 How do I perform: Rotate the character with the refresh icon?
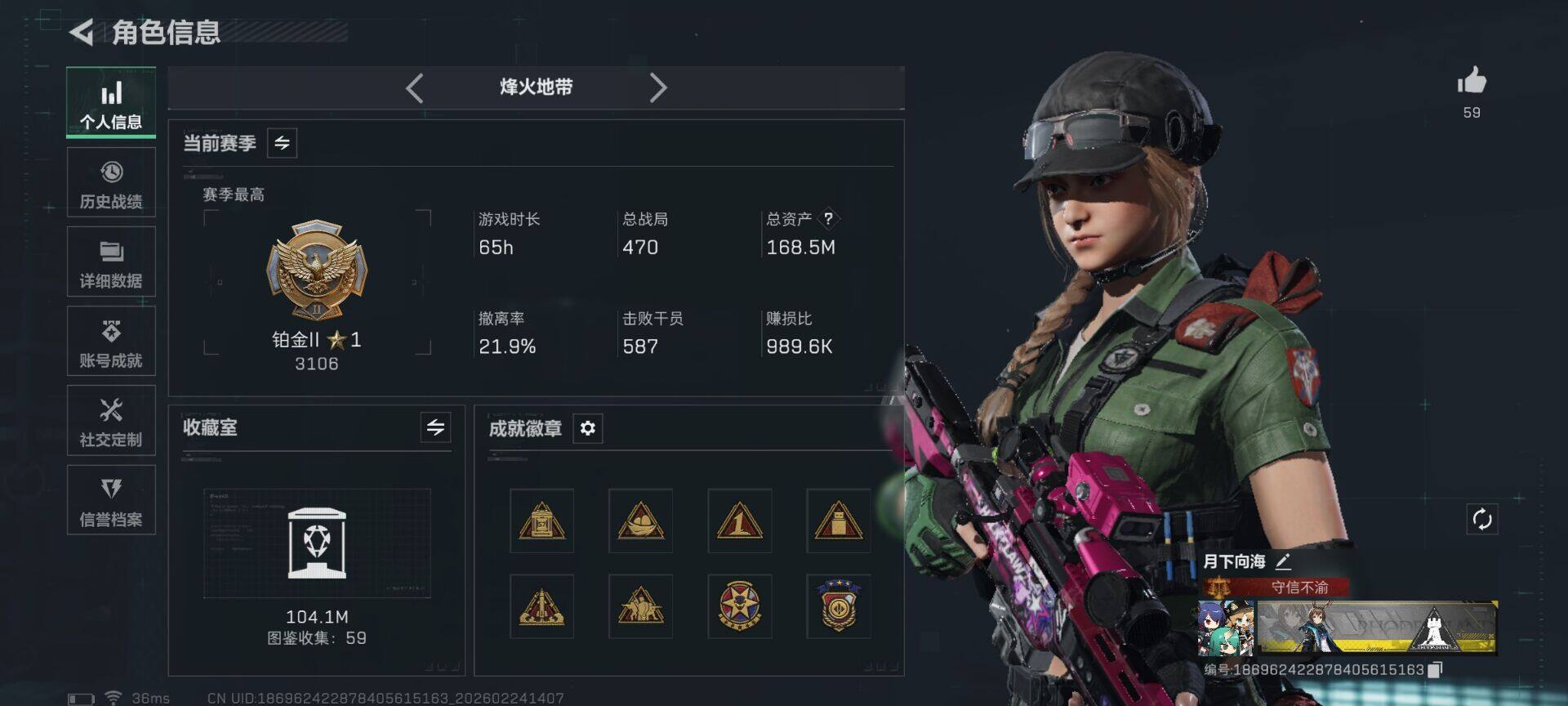click(1481, 520)
